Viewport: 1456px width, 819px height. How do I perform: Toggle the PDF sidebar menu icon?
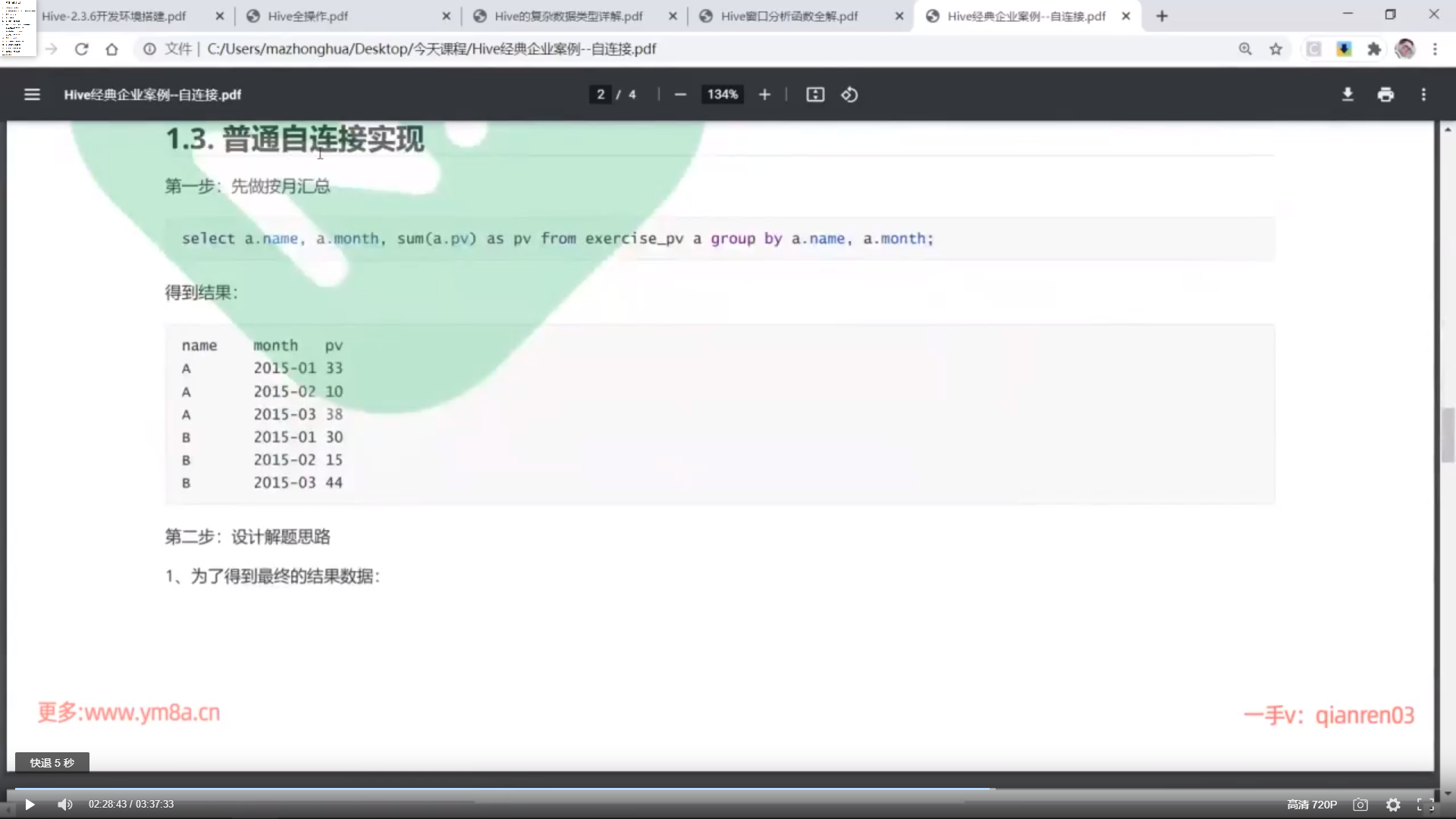pos(32,95)
